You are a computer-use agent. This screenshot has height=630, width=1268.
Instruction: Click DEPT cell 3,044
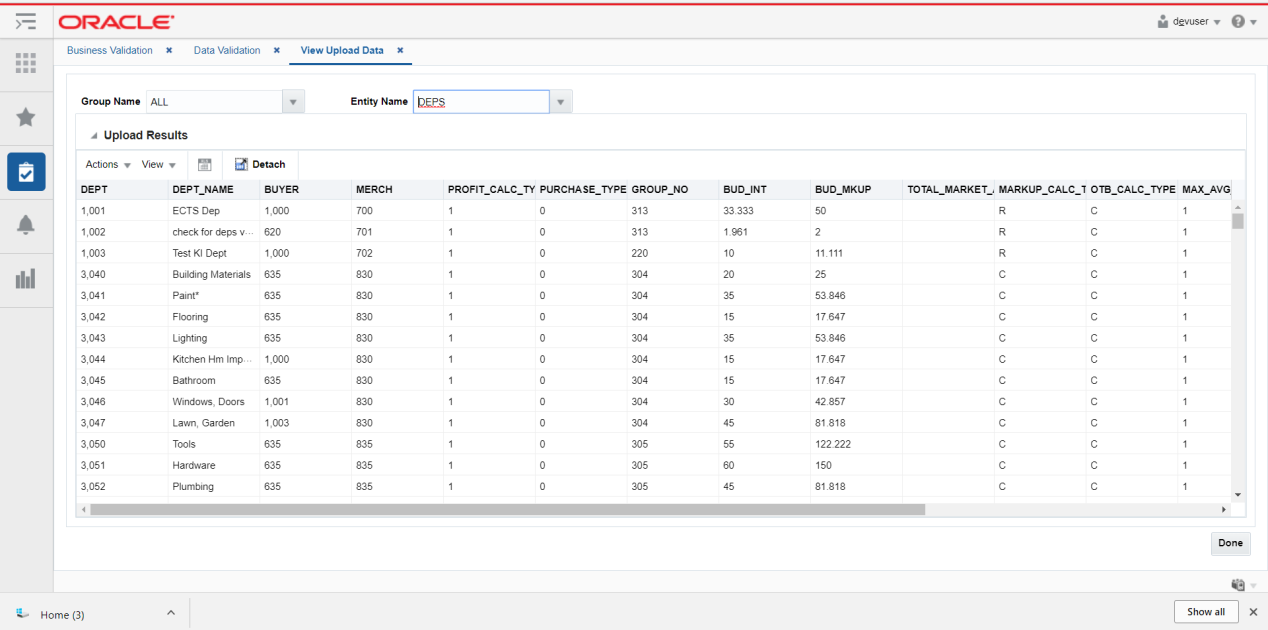(x=93, y=360)
